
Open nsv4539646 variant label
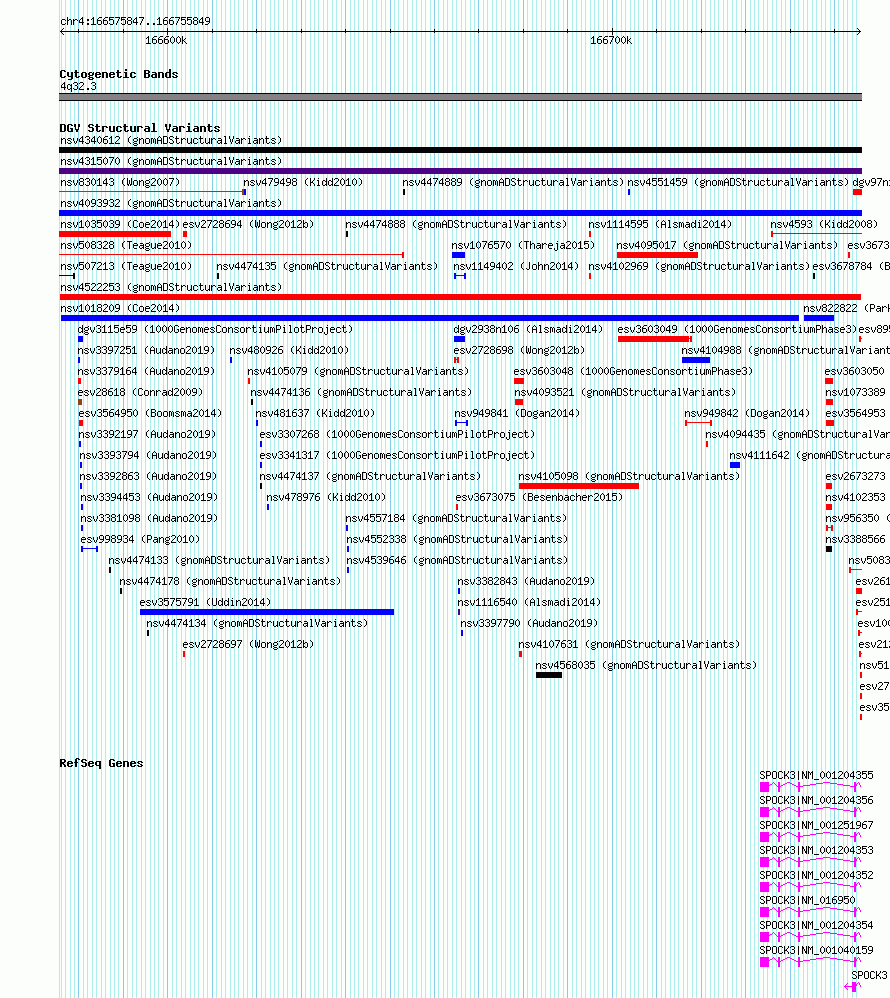(457, 560)
